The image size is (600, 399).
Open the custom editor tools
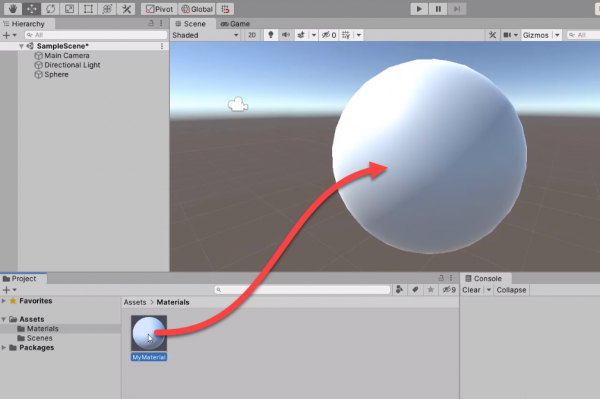click(x=126, y=9)
